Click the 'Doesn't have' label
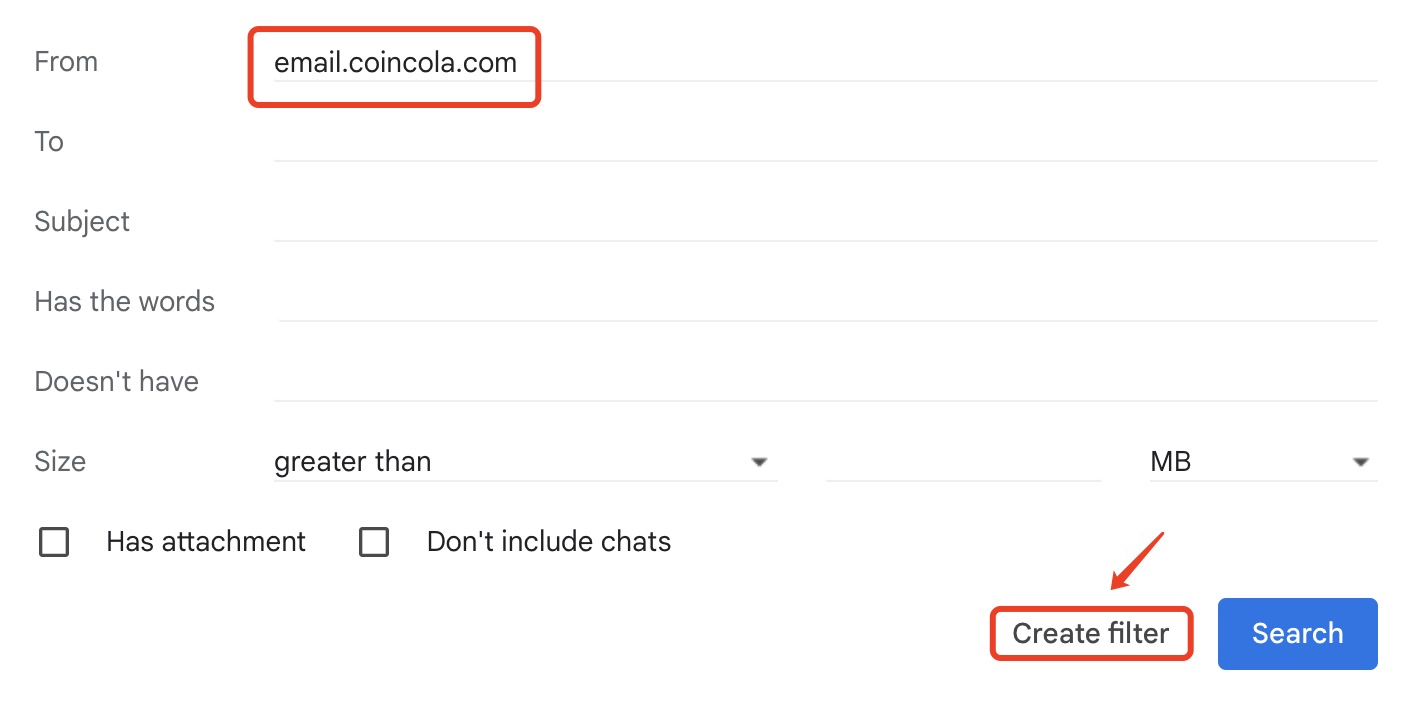 pyautogui.click(x=116, y=382)
